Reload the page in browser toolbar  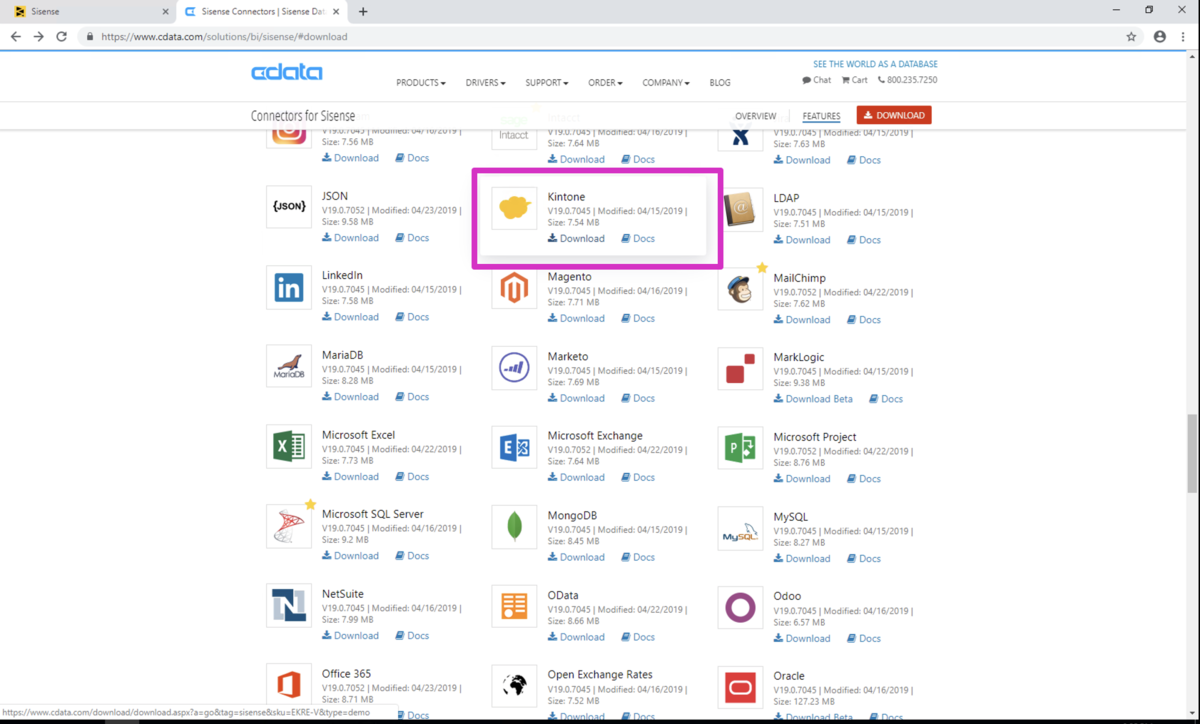(x=61, y=37)
